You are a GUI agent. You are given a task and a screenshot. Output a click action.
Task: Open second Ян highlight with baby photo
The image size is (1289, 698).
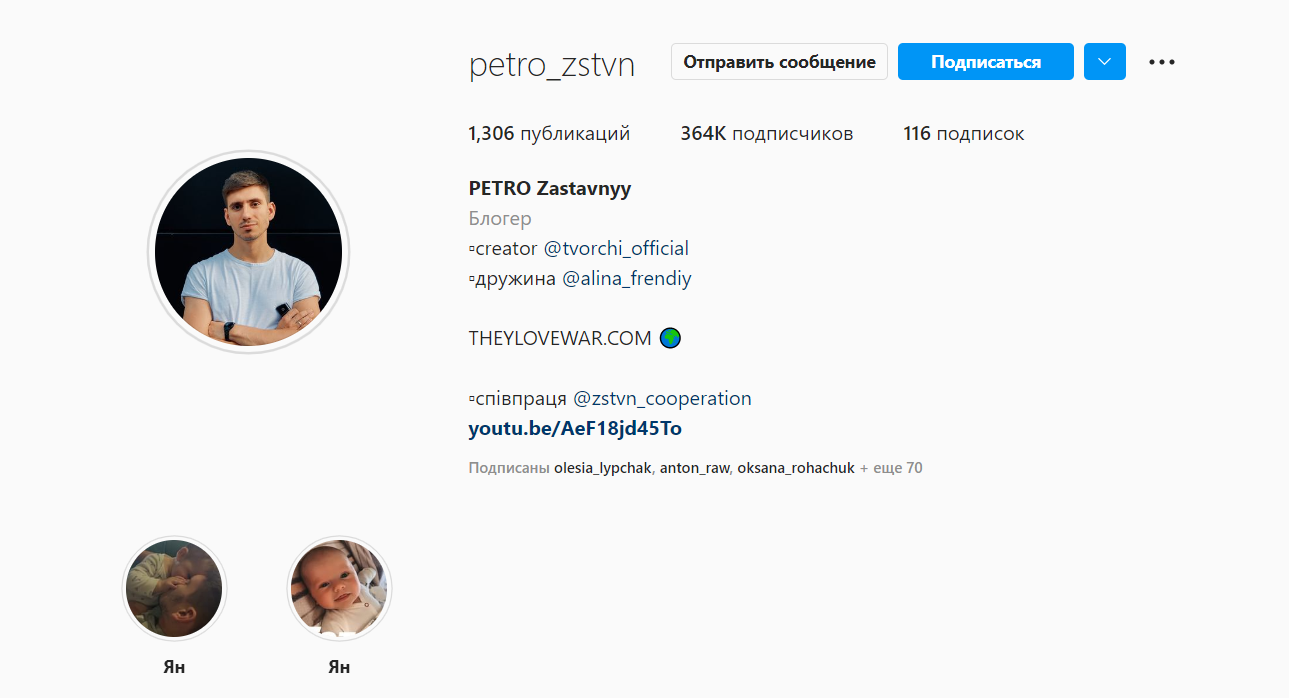(x=339, y=588)
